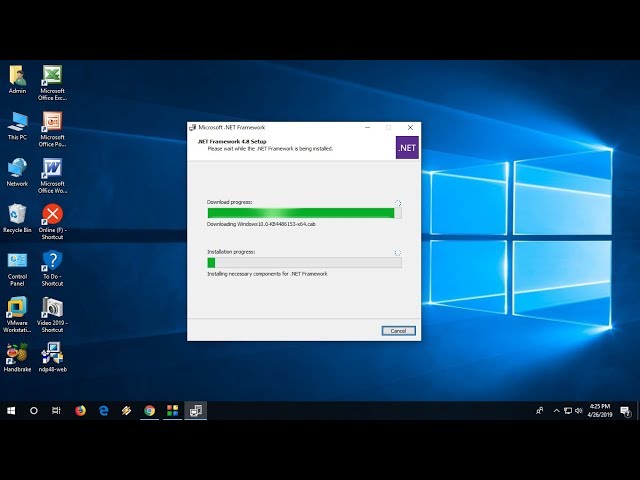
Task: Select the This PC desktop icon
Action: pos(17,126)
